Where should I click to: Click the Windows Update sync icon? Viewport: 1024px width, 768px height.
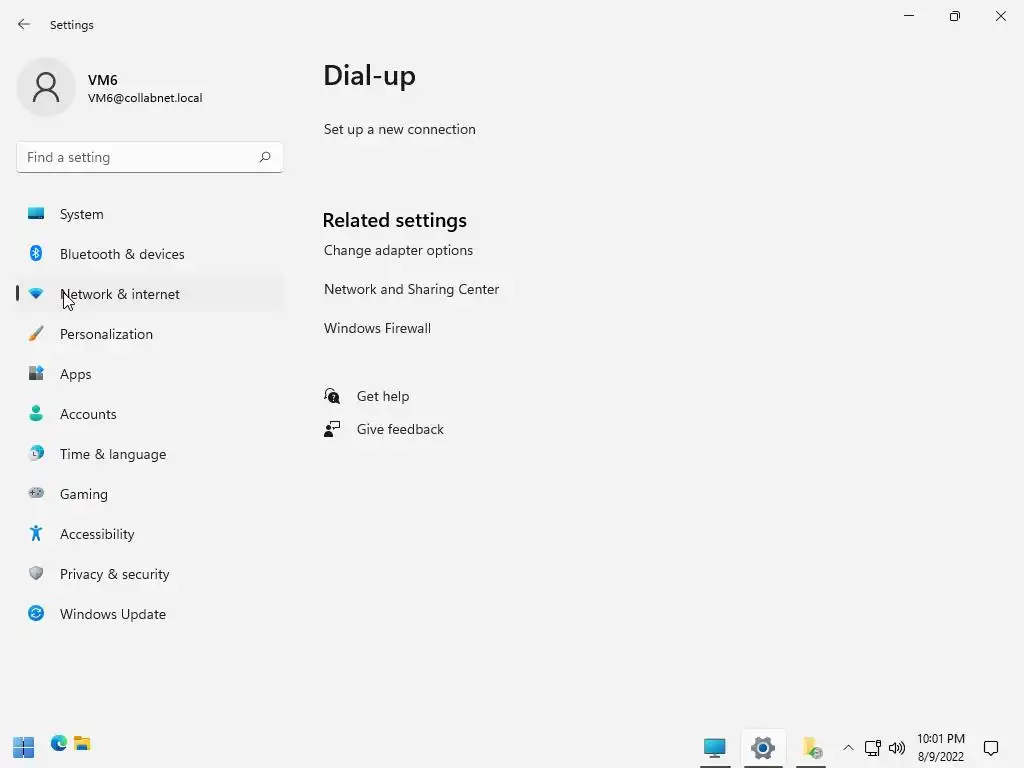[36, 613]
